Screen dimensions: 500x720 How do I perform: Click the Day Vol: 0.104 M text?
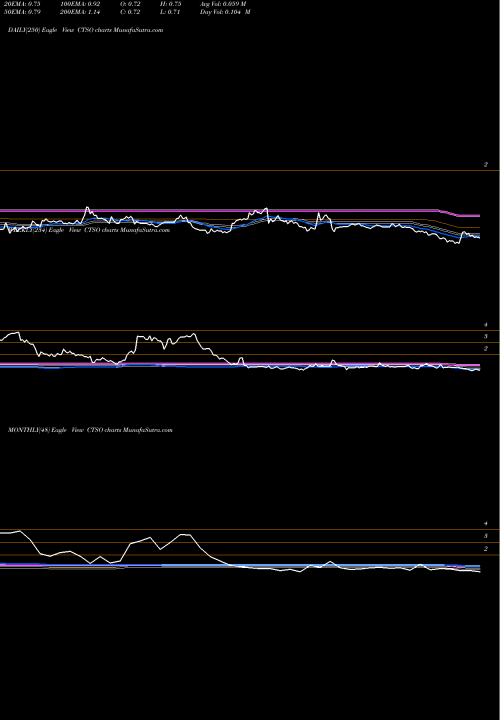(225, 12)
